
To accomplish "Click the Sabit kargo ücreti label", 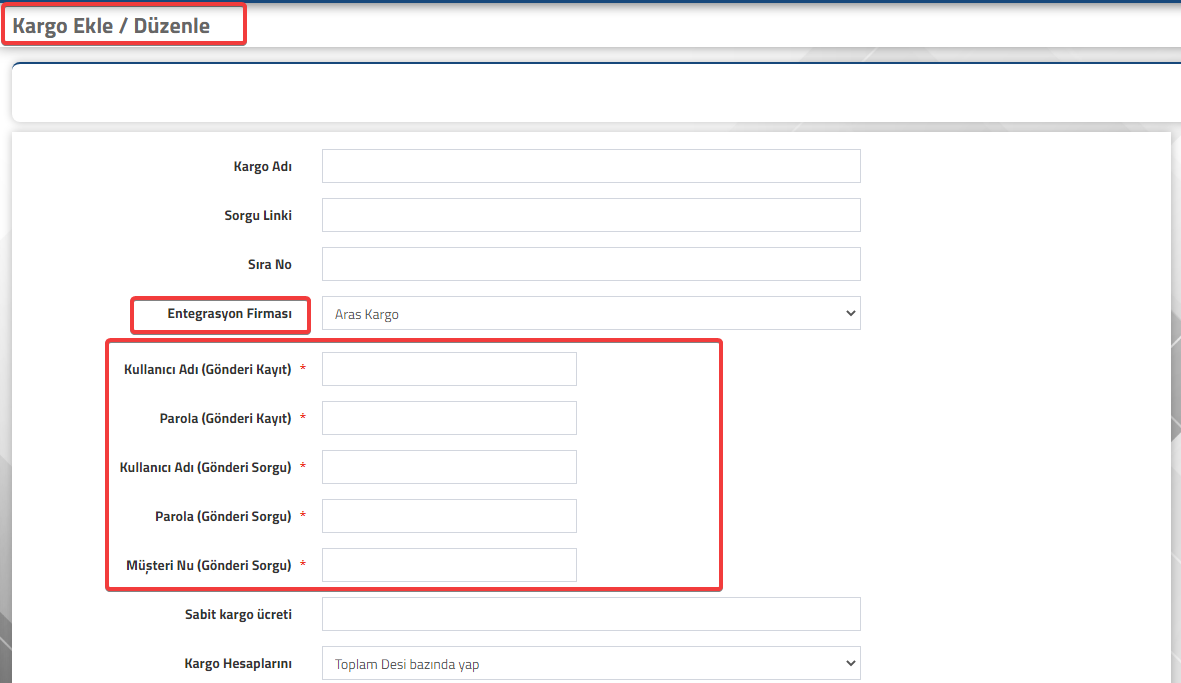I will 238,614.
